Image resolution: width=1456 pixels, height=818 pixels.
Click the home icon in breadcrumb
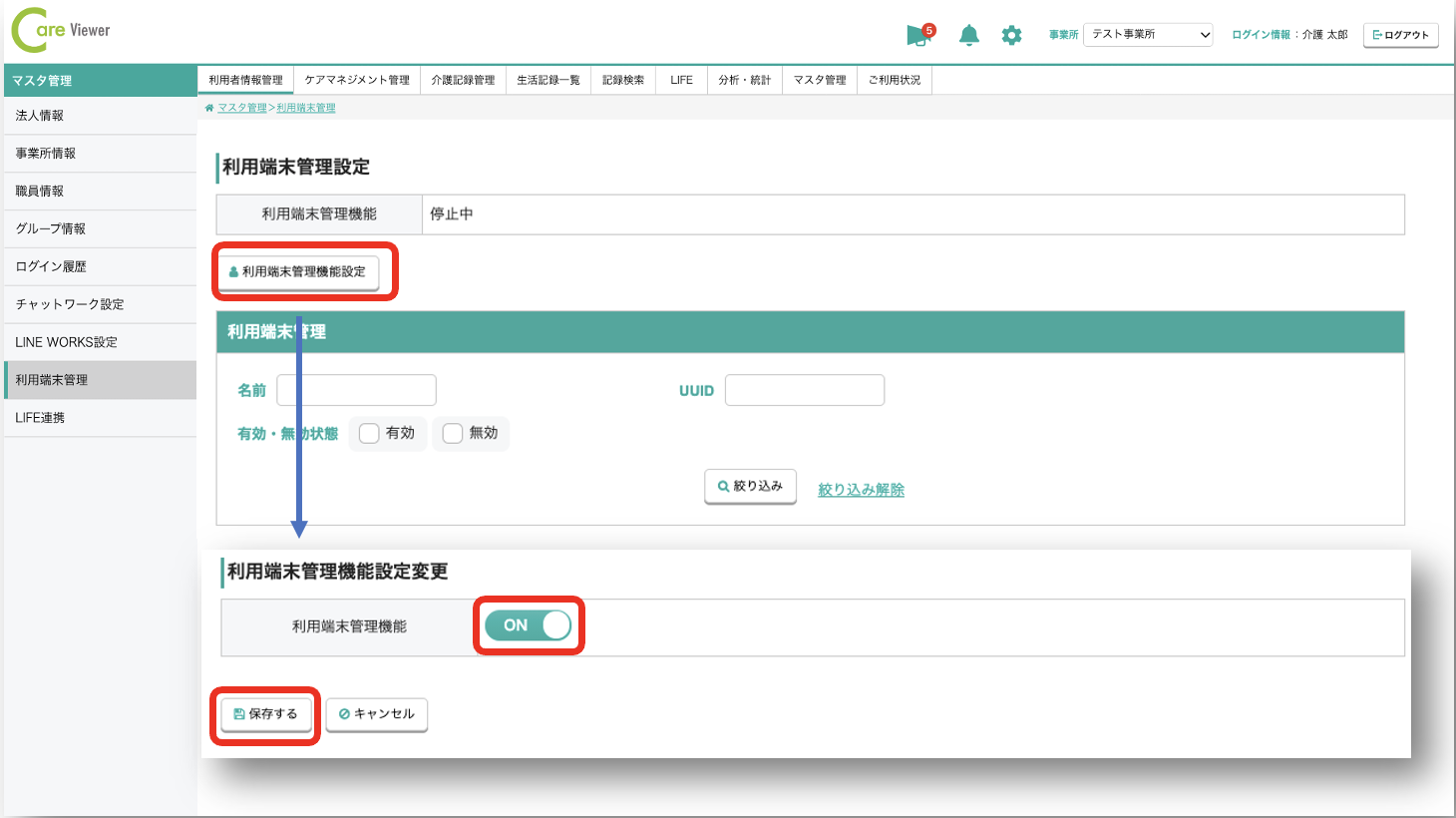click(x=209, y=108)
